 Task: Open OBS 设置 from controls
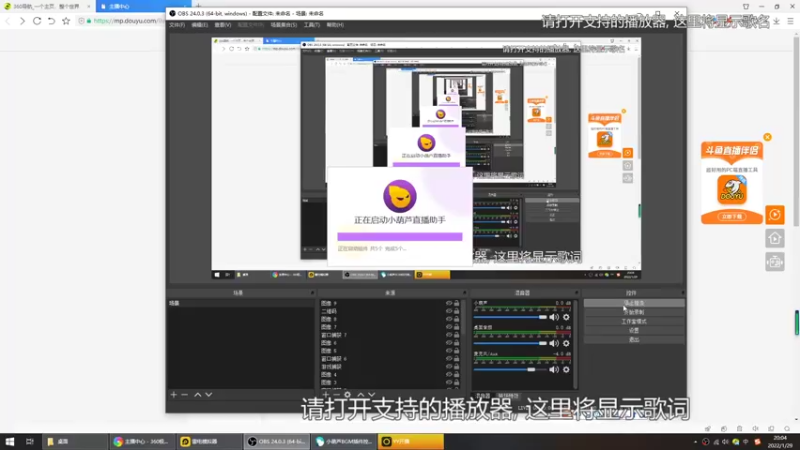point(634,331)
